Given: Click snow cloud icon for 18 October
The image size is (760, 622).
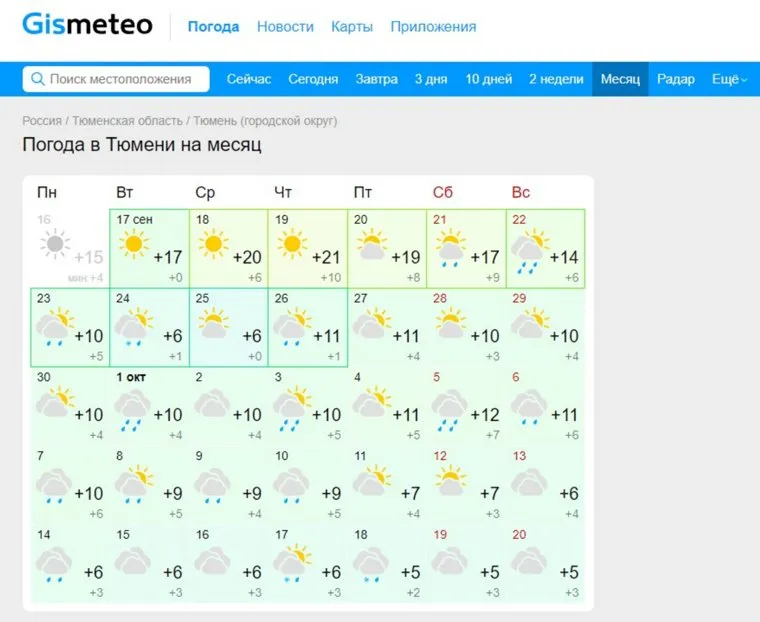Looking at the screenshot, I should click(x=370, y=563).
